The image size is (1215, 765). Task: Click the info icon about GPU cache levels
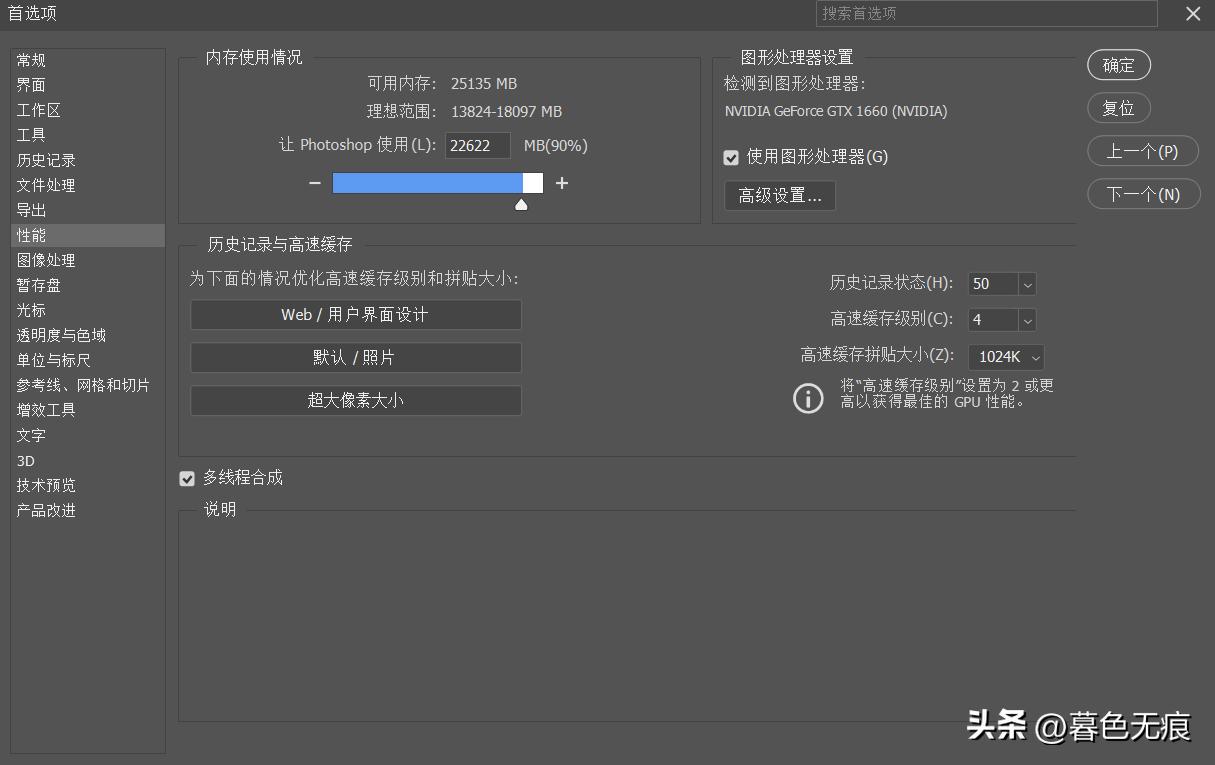pos(807,398)
